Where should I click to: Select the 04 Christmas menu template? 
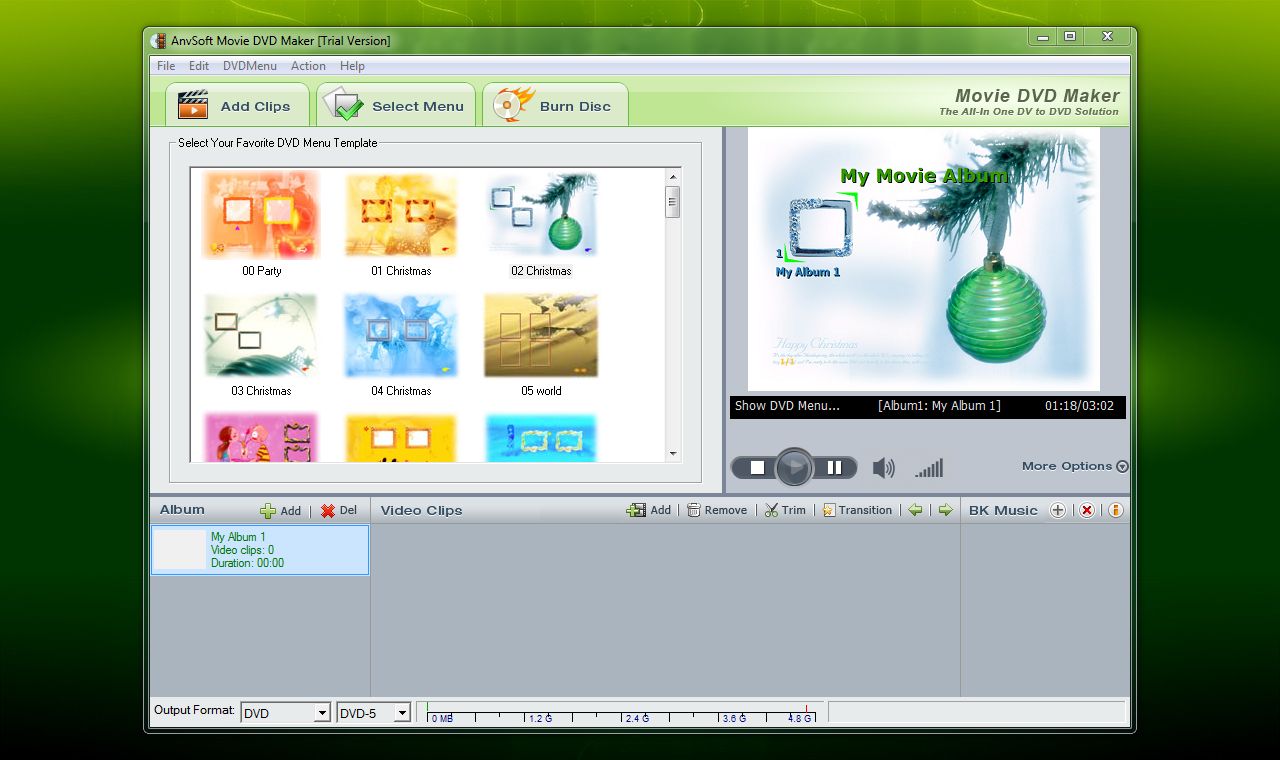401,345
